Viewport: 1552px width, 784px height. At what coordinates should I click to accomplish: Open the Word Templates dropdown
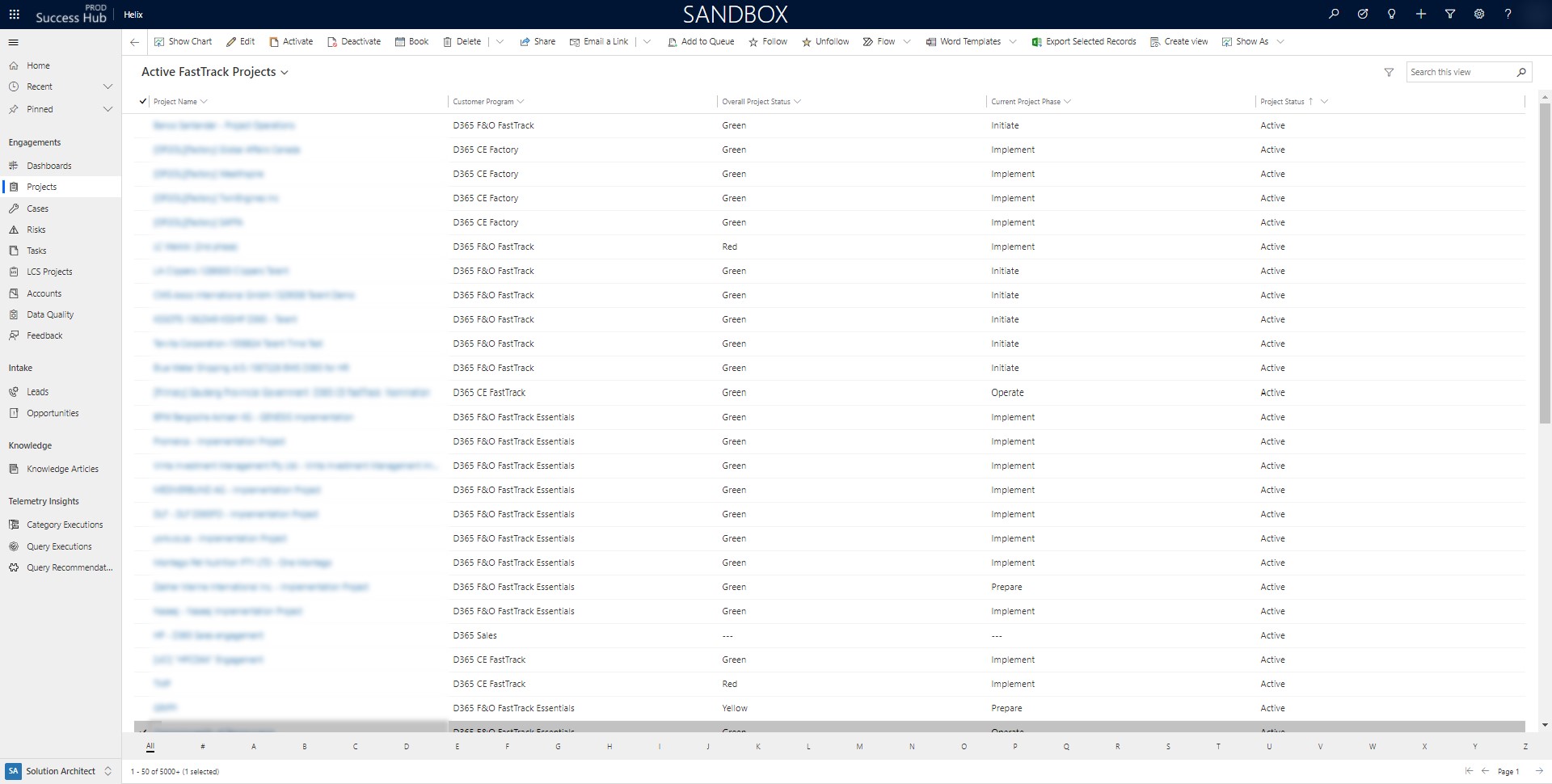1013,42
